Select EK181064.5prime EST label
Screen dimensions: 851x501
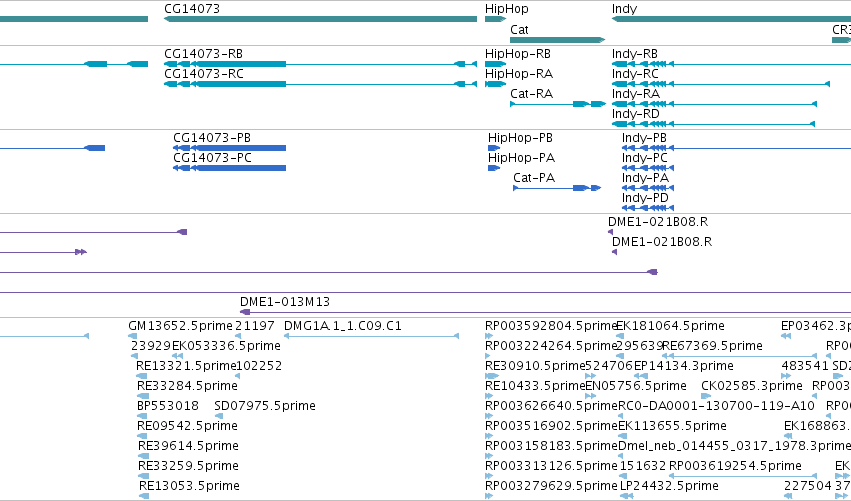[x=670, y=326]
